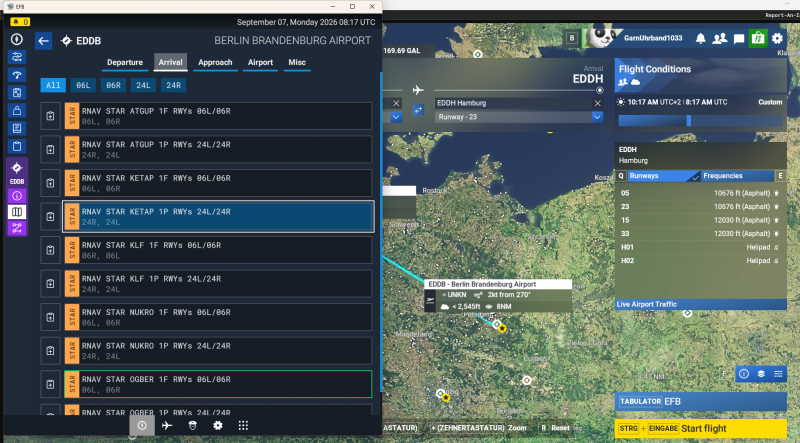Open EFB settings gear in bottom bar
This screenshot has width=800, height=443.
click(x=218, y=425)
